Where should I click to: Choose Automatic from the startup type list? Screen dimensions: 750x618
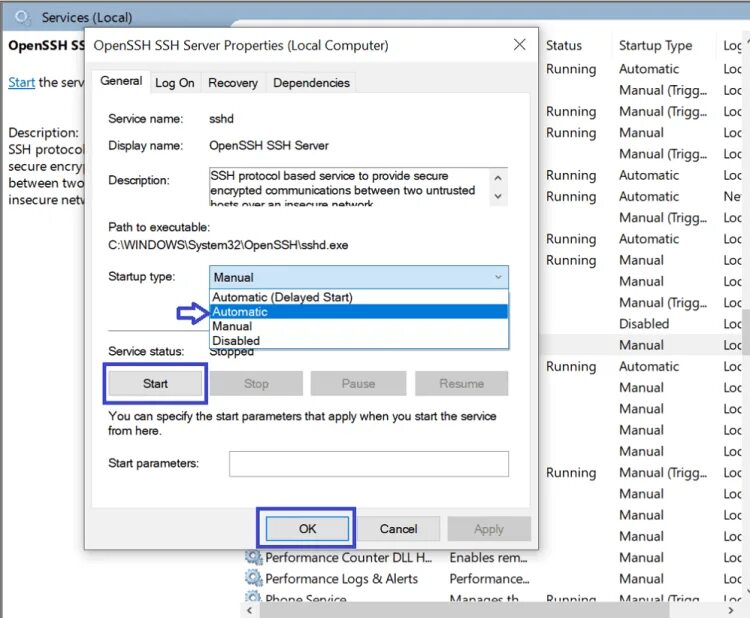click(x=359, y=312)
